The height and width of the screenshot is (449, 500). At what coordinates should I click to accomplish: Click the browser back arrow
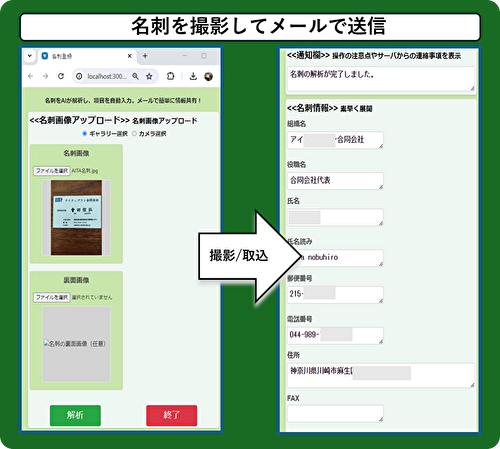31,76
